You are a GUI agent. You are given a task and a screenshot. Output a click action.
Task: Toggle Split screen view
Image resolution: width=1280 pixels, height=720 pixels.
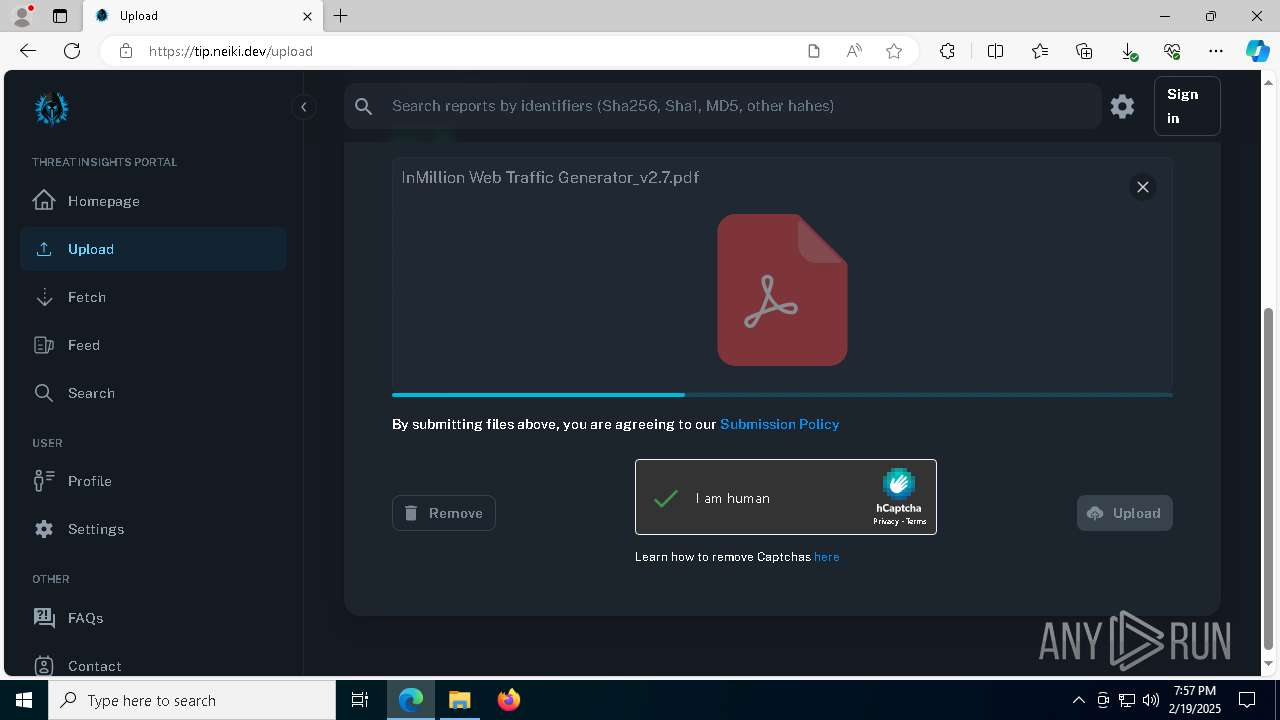pos(995,51)
